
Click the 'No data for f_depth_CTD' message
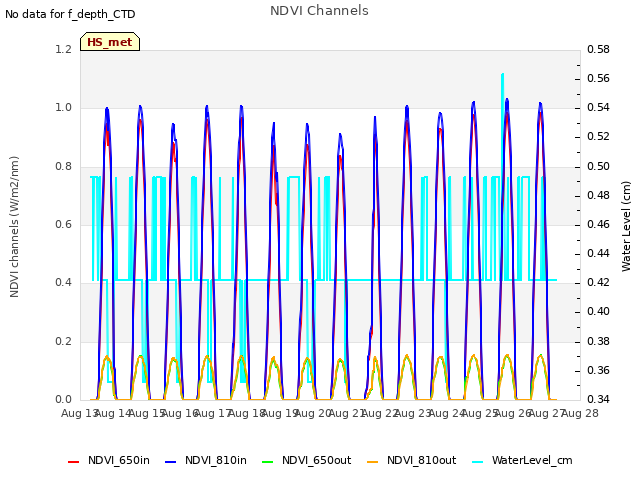coord(70,14)
